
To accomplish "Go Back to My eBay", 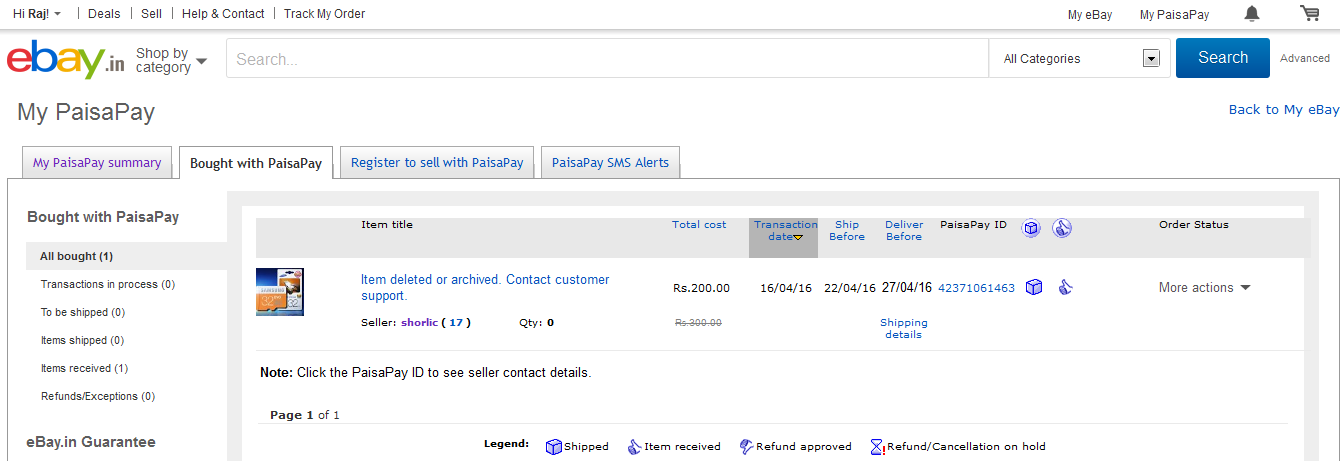I will [x=1284, y=110].
